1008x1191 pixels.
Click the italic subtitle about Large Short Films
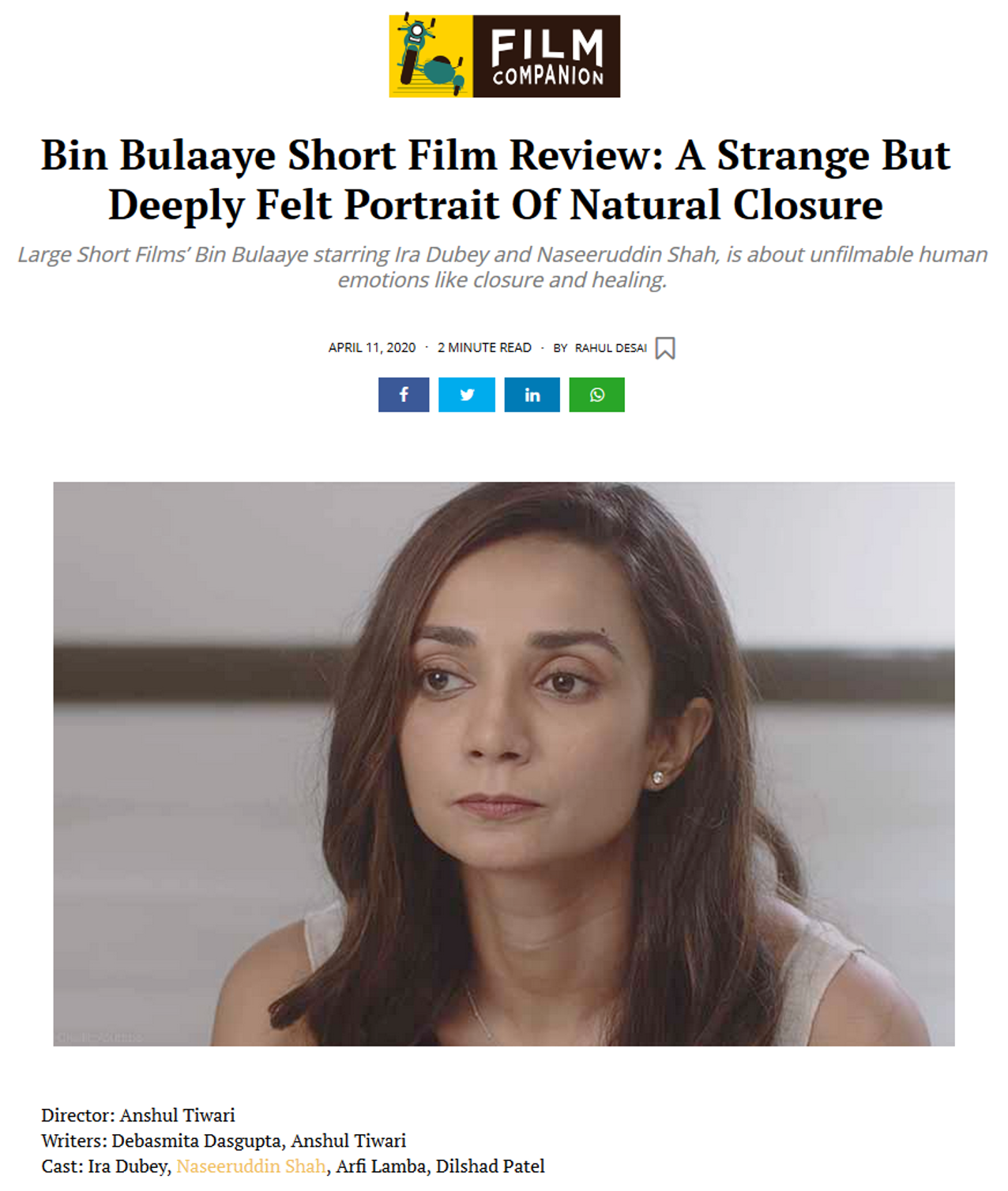point(502,267)
